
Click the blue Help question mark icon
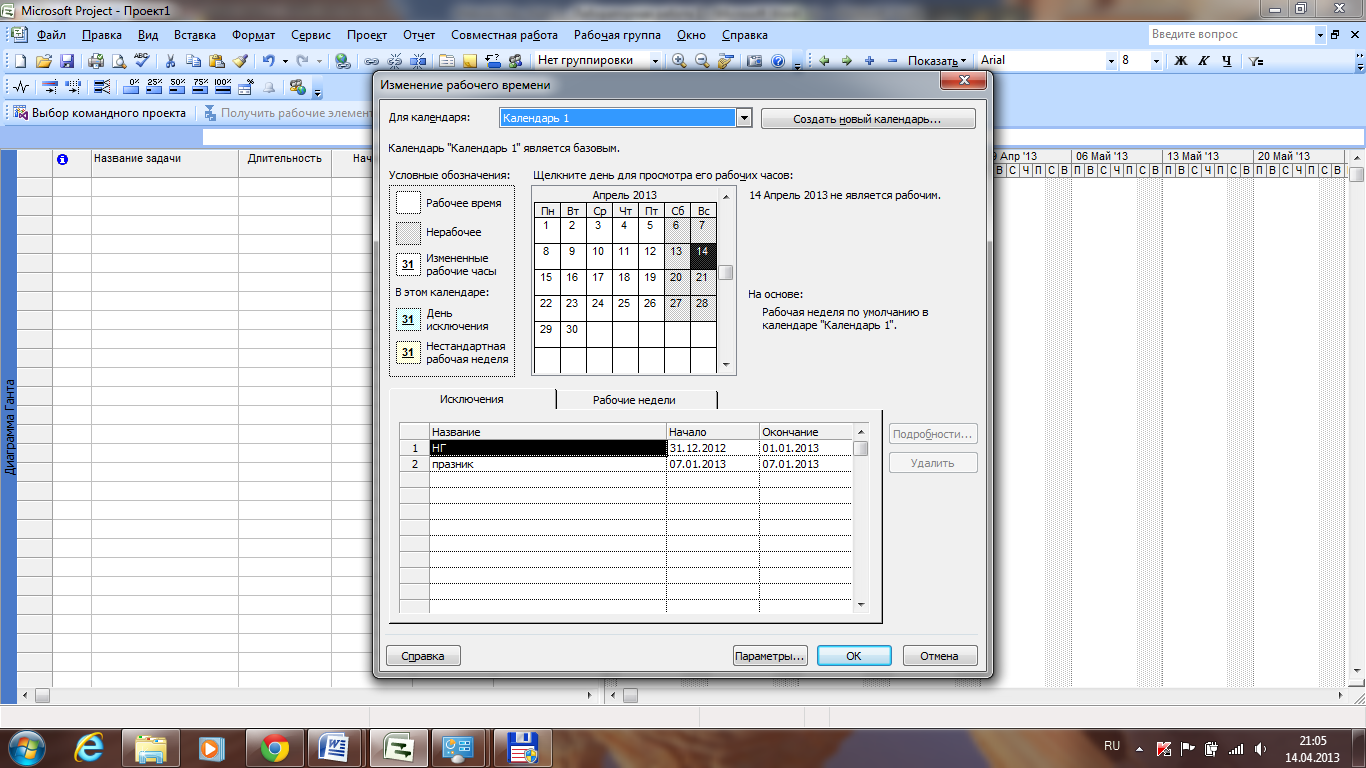pos(778,61)
